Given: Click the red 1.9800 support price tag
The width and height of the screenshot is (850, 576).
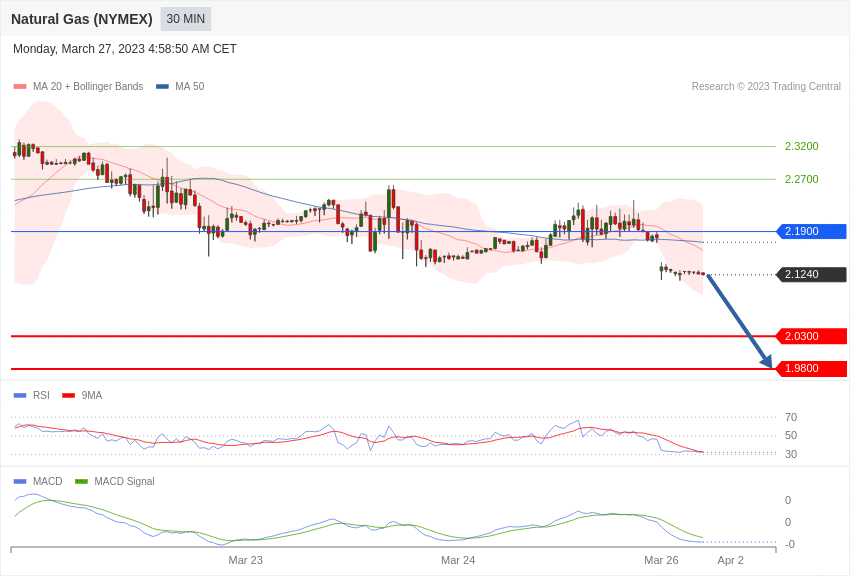Looking at the screenshot, I should tap(812, 368).
